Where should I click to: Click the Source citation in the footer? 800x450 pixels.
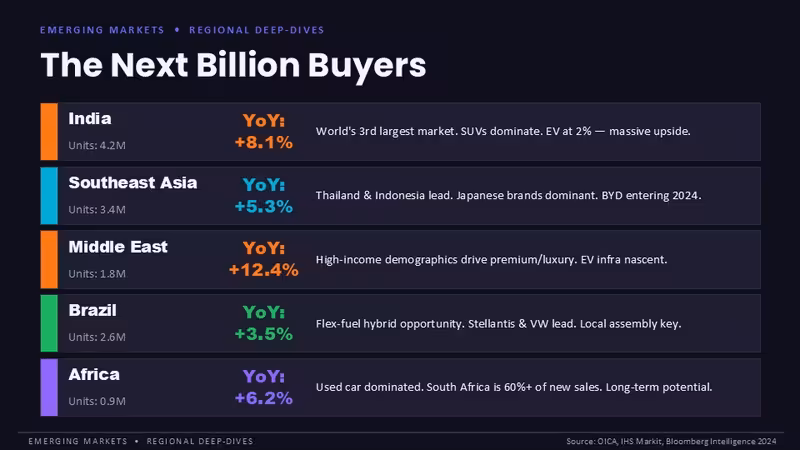[671, 441]
